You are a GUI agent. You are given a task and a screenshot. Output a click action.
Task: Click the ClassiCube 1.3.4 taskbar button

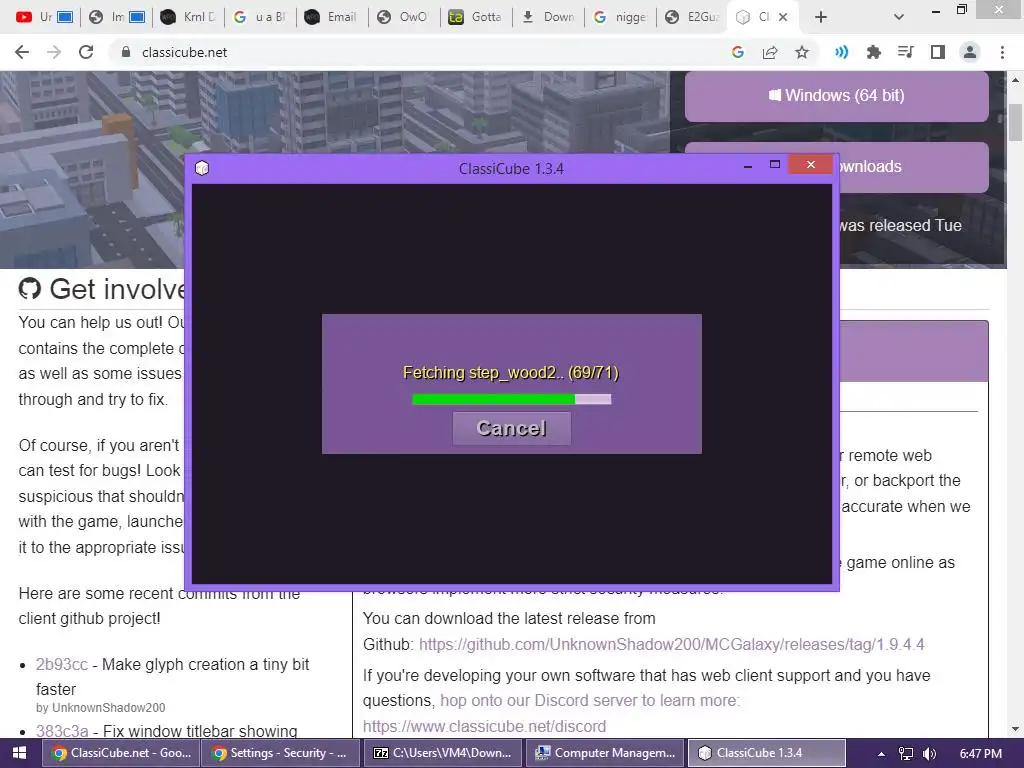click(767, 753)
